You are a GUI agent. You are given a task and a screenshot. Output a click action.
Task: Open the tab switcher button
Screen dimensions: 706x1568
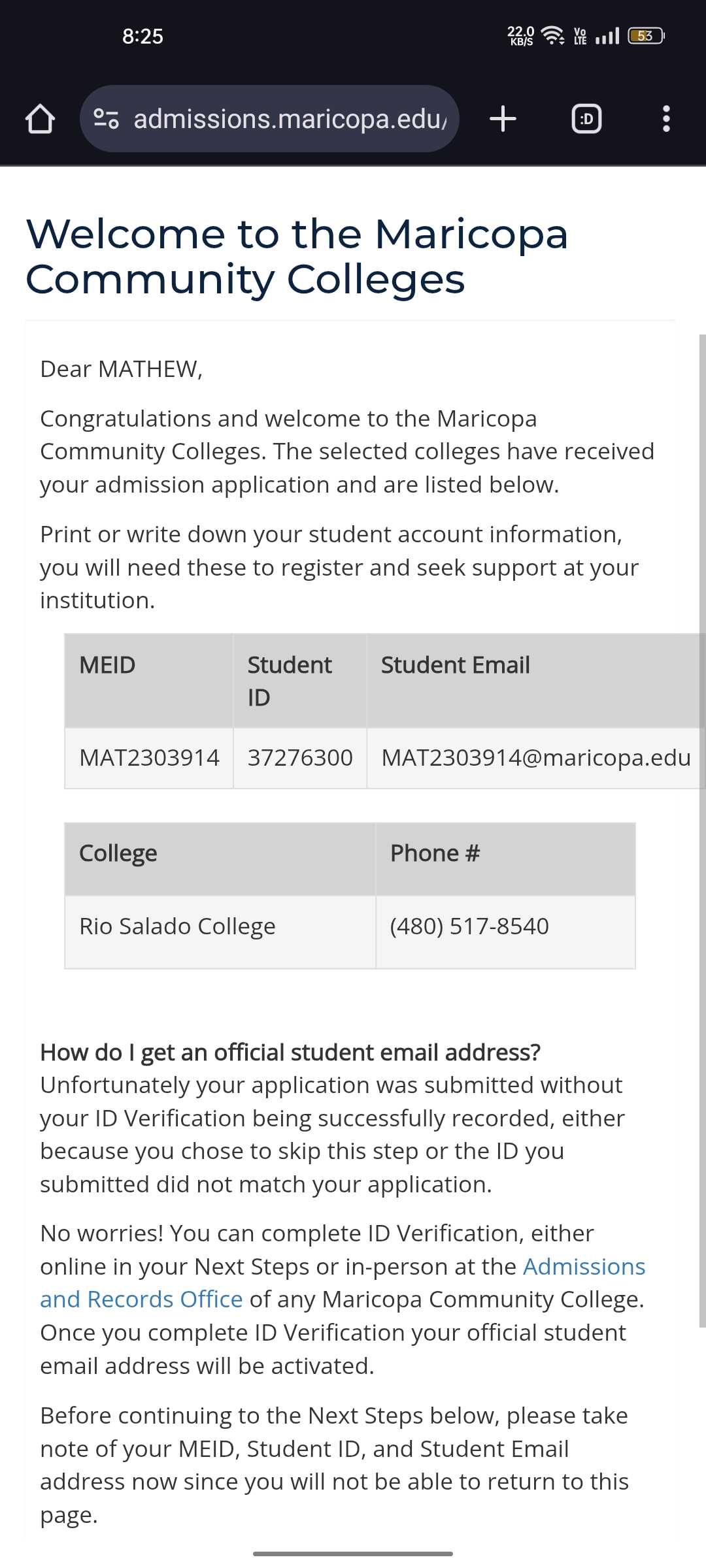click(x=586, y=119)
